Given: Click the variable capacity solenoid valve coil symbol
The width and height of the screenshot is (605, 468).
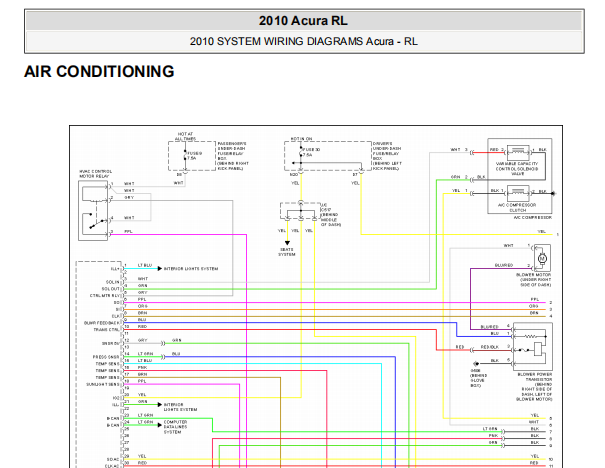Looking at the screenshot, I should 518,152.
